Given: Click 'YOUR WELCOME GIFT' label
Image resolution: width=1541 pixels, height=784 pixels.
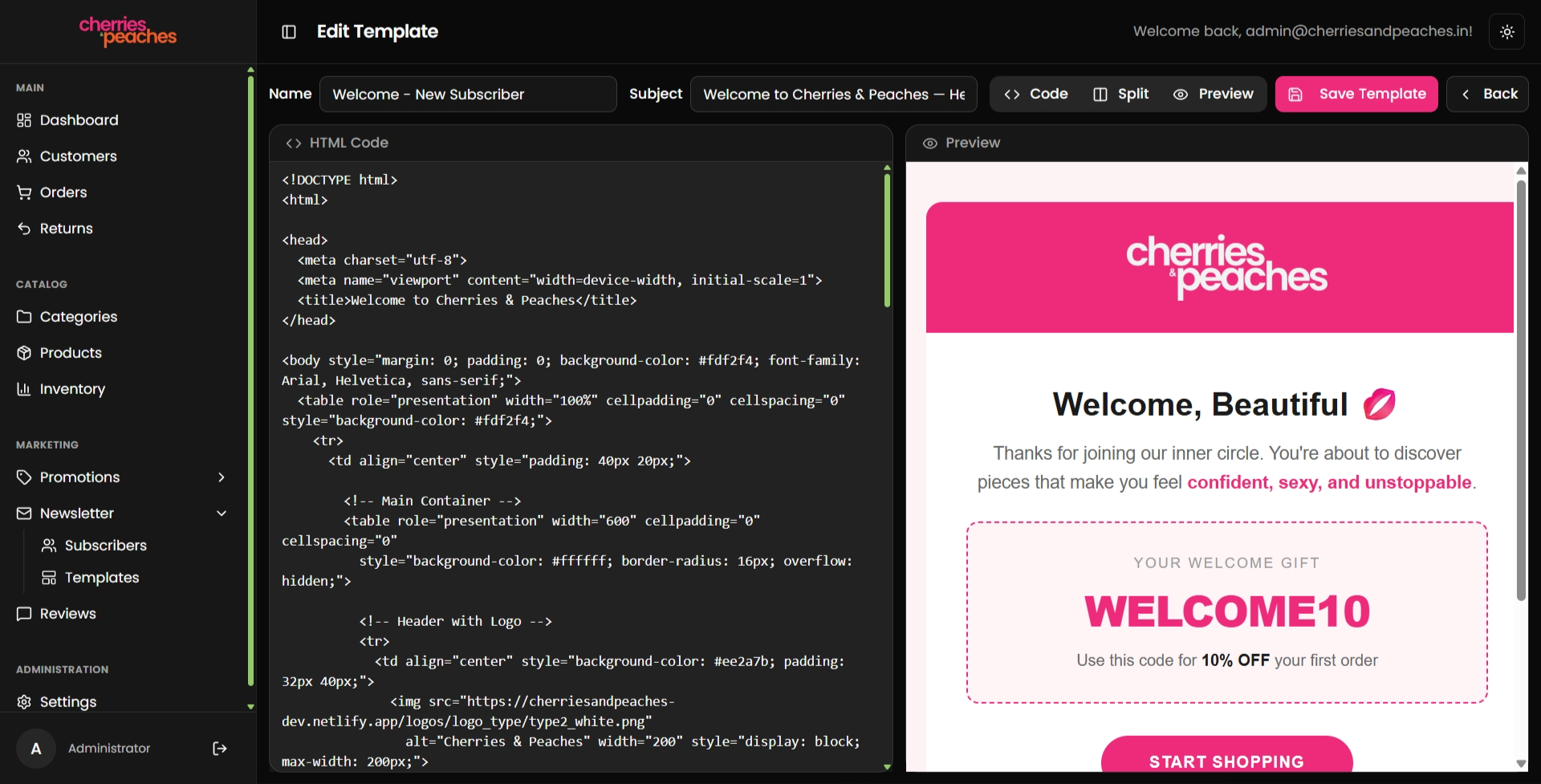Looking at the screenshot, I should coord(1226,563).
